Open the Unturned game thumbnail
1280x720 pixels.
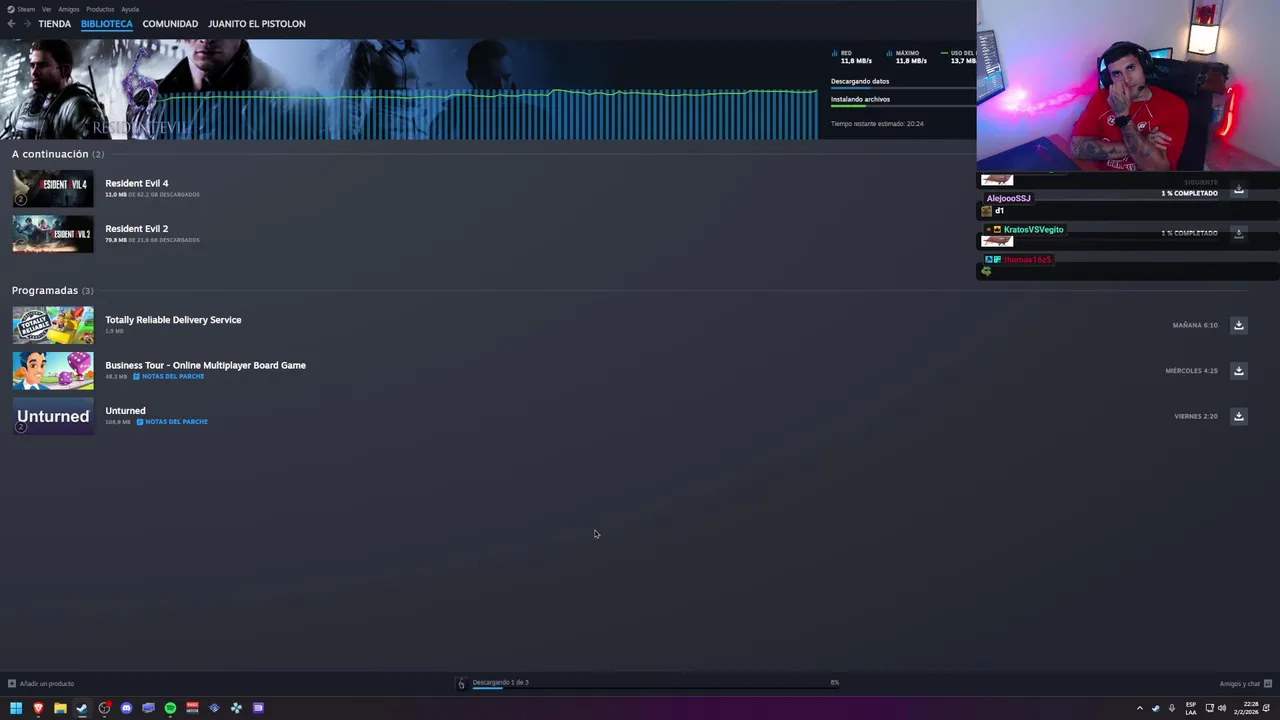click(53, 416)
